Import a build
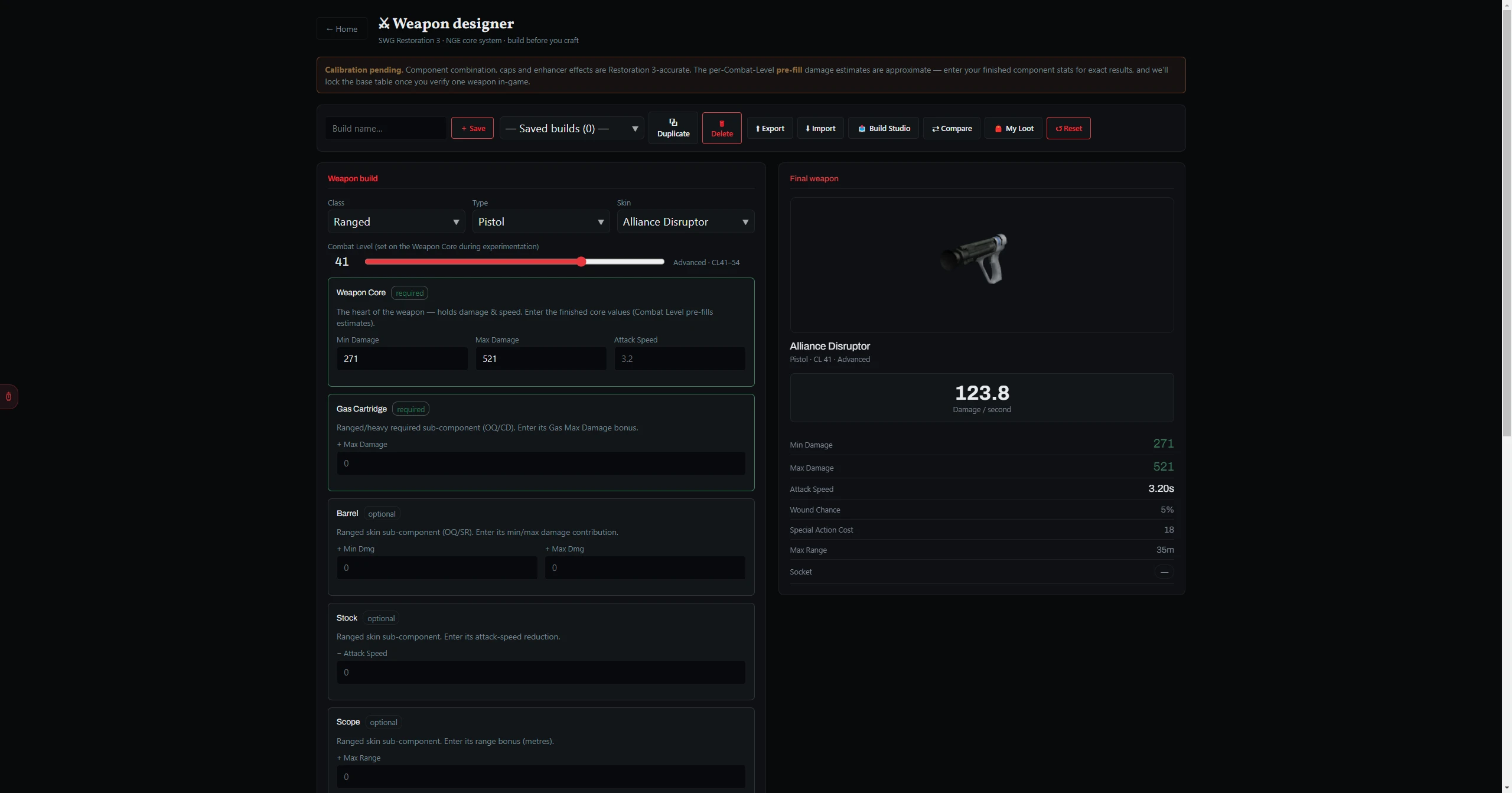 tap(820, 128)
